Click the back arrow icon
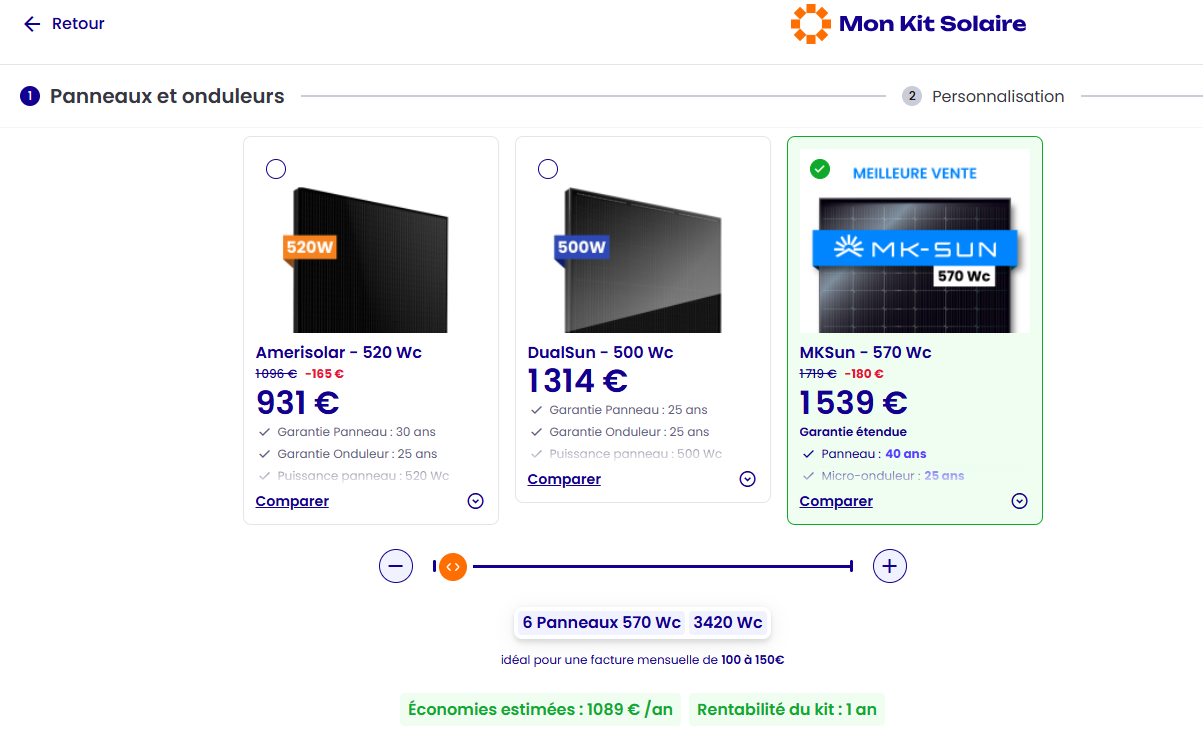Image resolution: width=1203 pixels, height=734 pixels. 32,24
